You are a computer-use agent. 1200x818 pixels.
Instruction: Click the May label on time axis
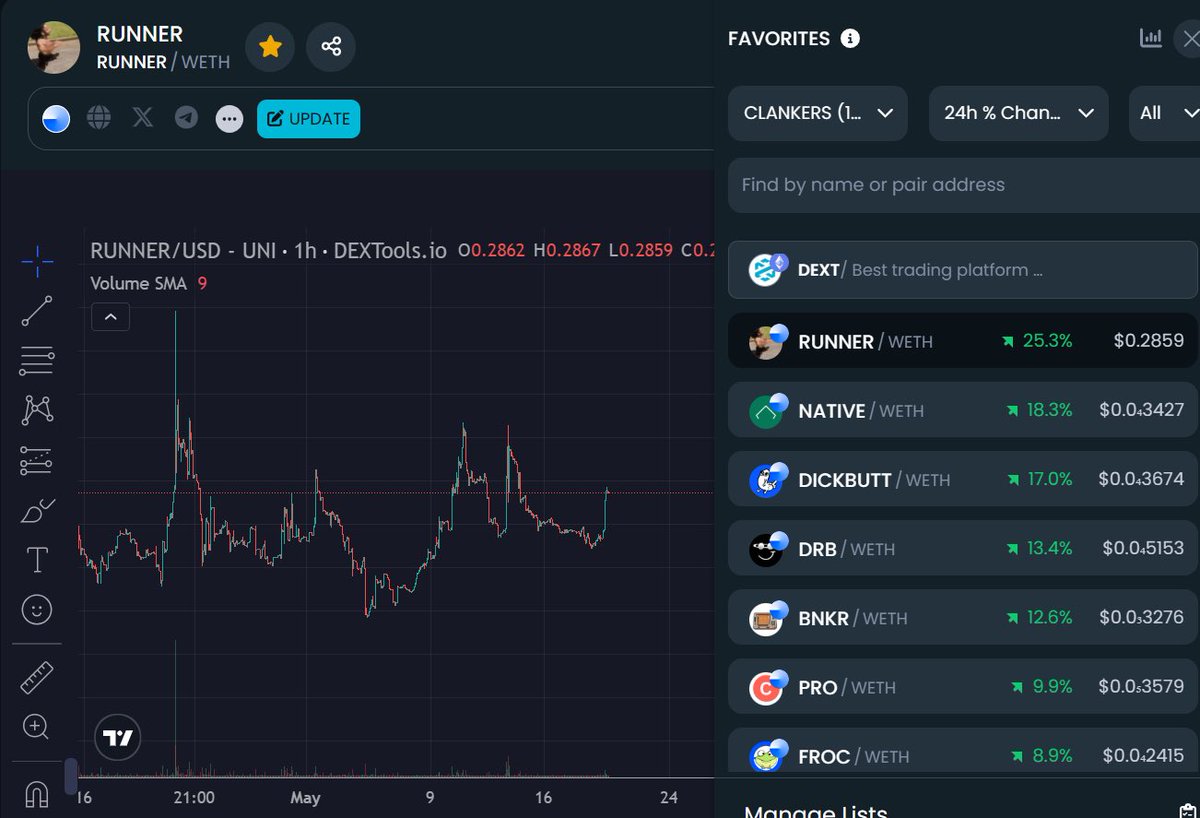click(305, 797)
